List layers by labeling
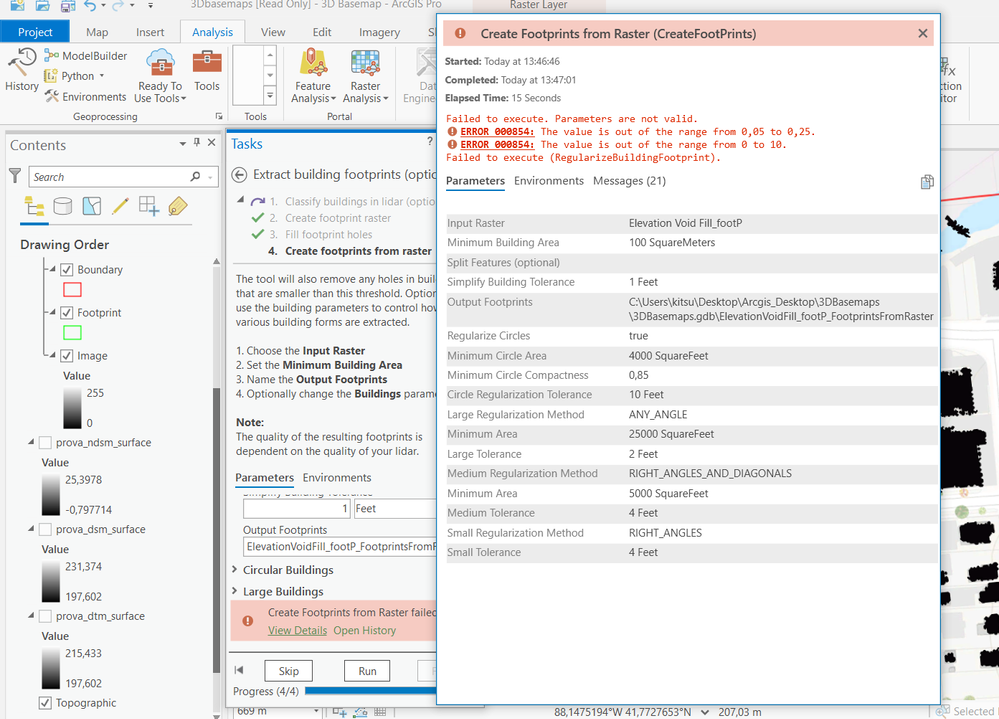The height and width of the screenshot is (719, 999). point(178,206)
